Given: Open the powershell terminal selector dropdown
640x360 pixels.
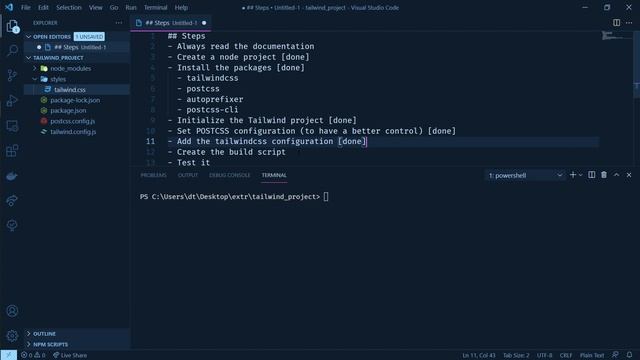Looking at the screenshot, I should 525,175.
